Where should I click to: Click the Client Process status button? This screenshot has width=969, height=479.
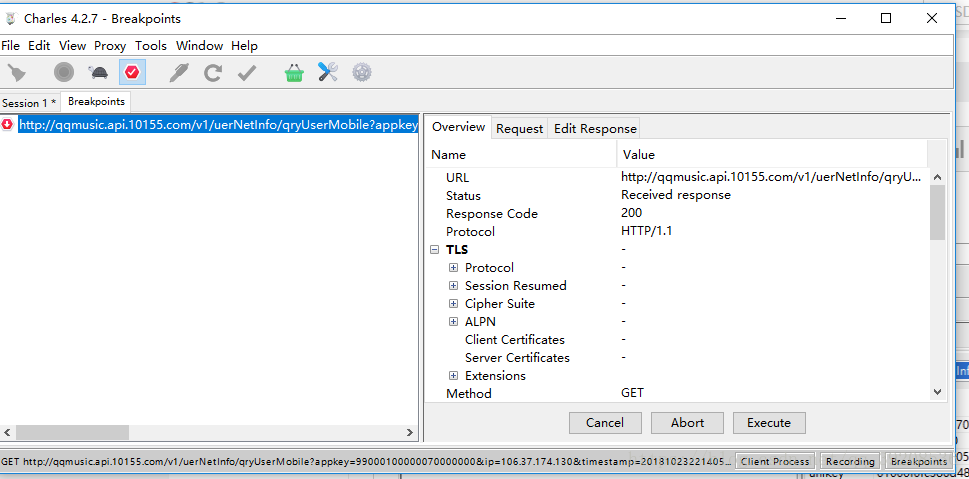(775, 462)
